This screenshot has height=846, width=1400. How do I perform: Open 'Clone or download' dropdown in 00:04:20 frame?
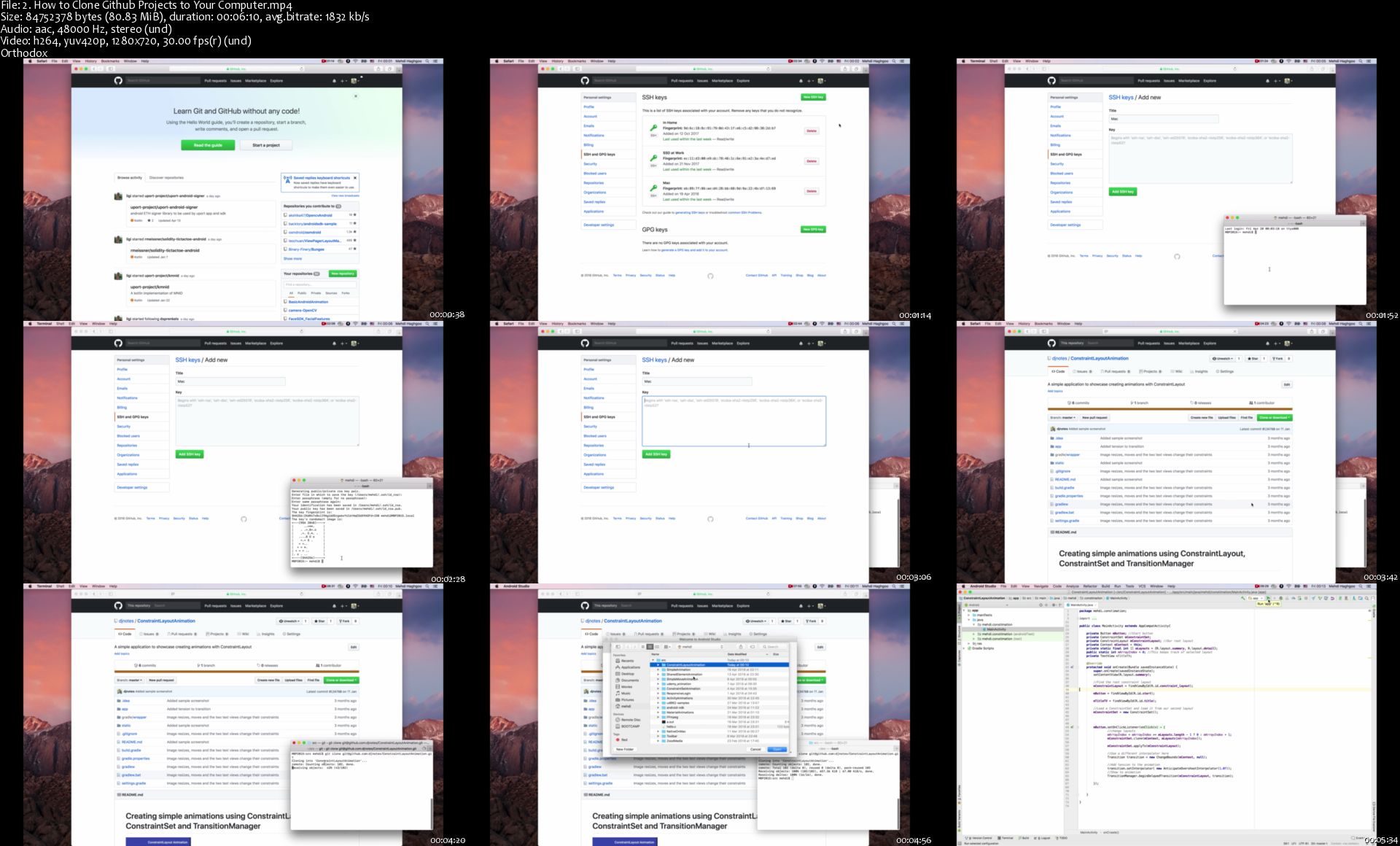point(341,680)
